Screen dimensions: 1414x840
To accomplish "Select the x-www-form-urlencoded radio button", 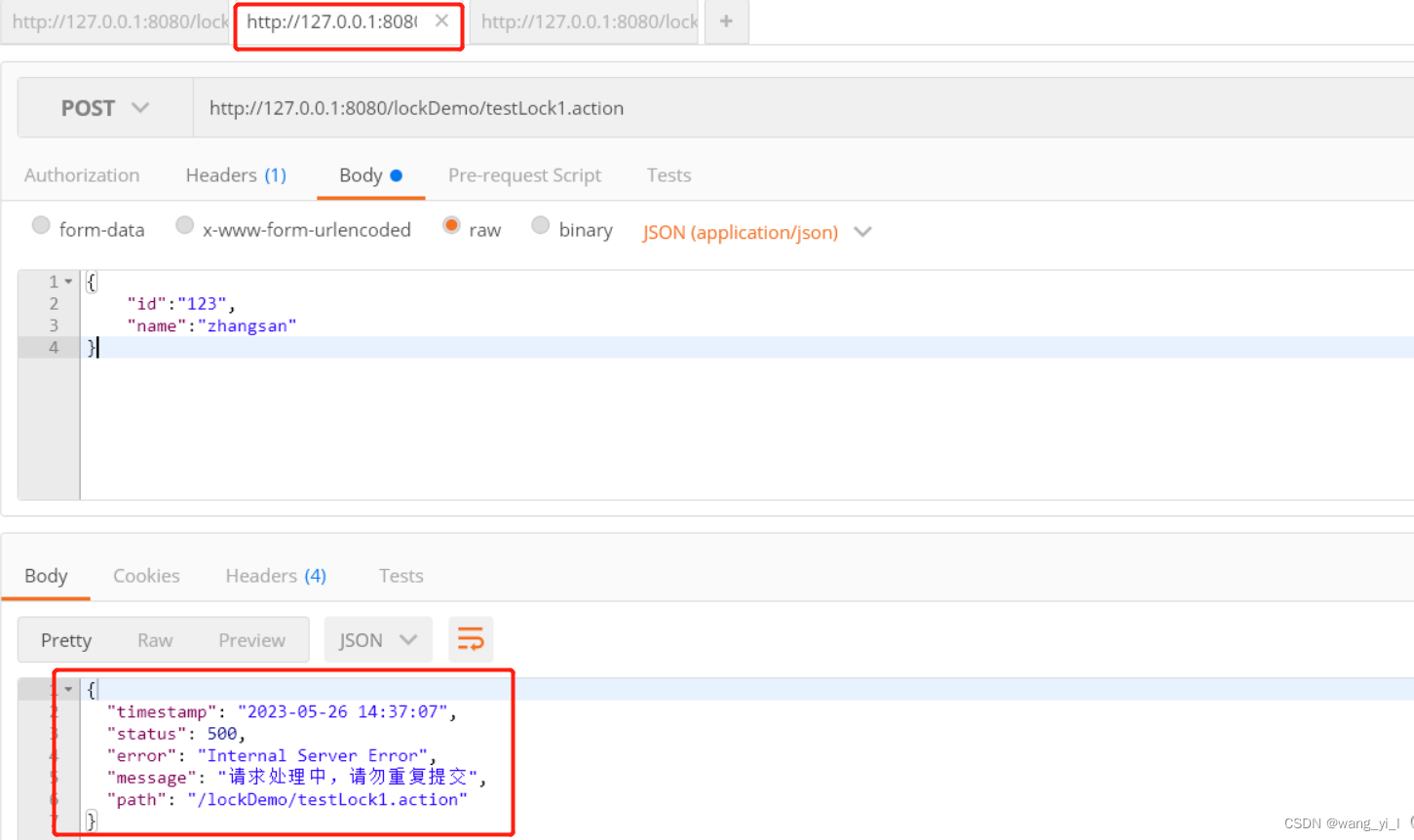I will click(x=184, y=225).
